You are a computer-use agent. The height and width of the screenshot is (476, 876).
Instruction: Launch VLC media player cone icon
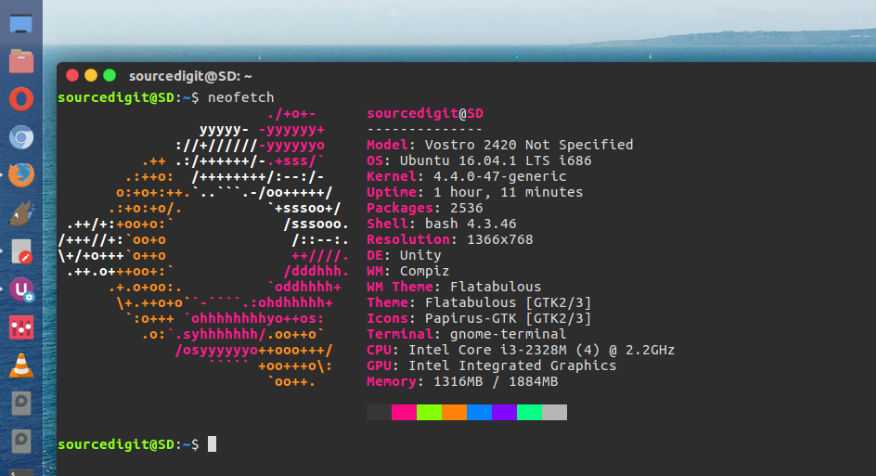click(21, 366)
